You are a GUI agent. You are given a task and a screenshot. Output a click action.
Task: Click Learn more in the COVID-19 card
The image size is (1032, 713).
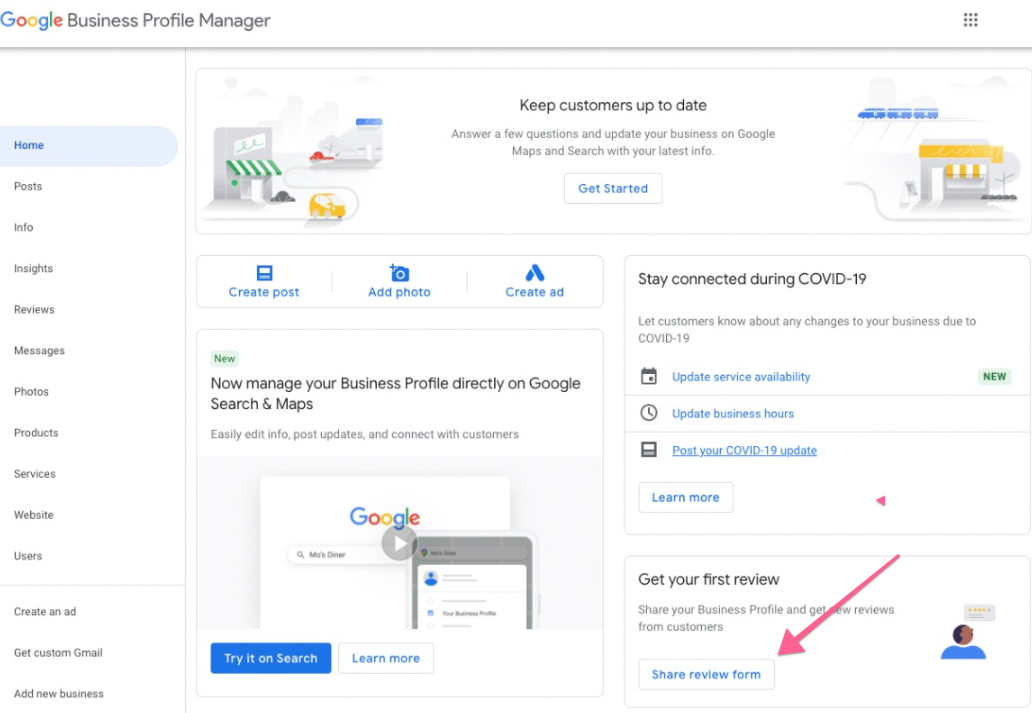tap(685, 497)
